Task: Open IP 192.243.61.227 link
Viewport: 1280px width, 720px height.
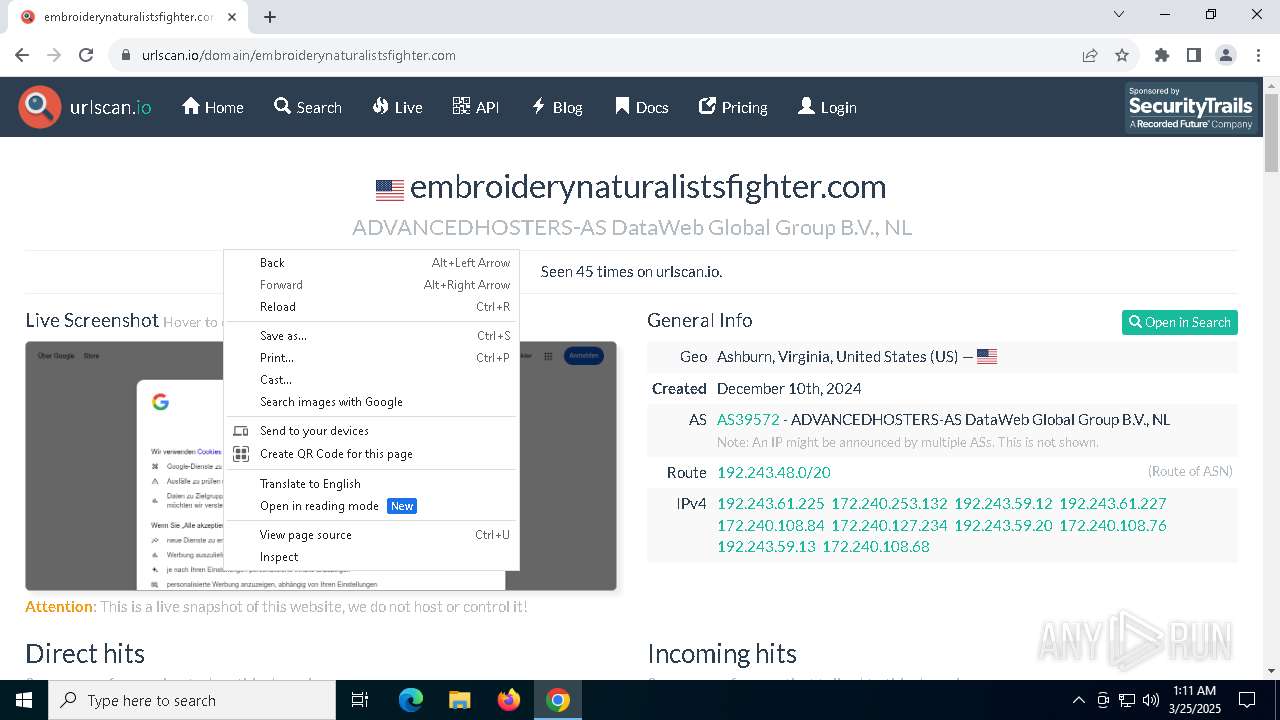Action: click(1113, 503)
